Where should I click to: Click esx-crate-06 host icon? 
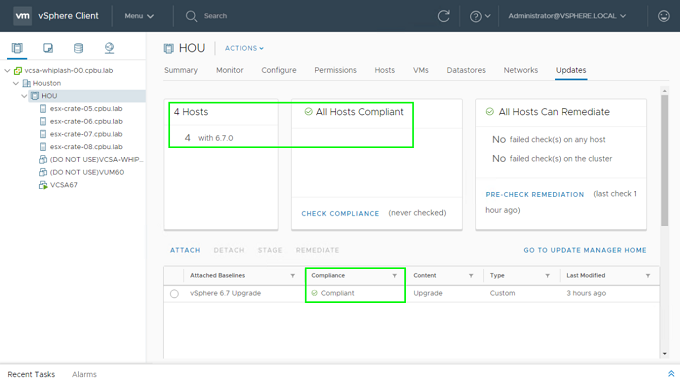43,121
